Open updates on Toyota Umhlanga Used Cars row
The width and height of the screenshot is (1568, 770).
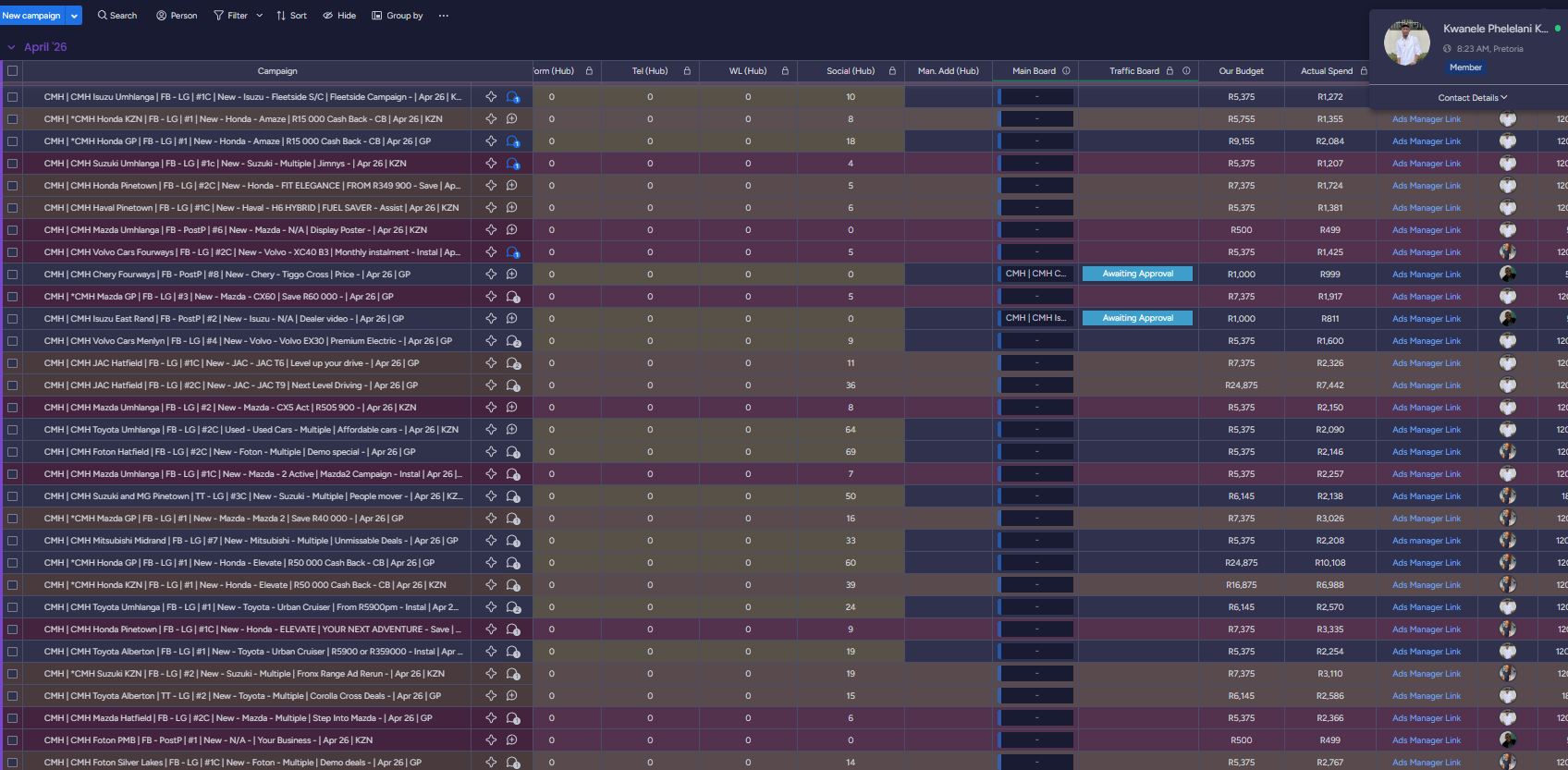tap(512, 430)
